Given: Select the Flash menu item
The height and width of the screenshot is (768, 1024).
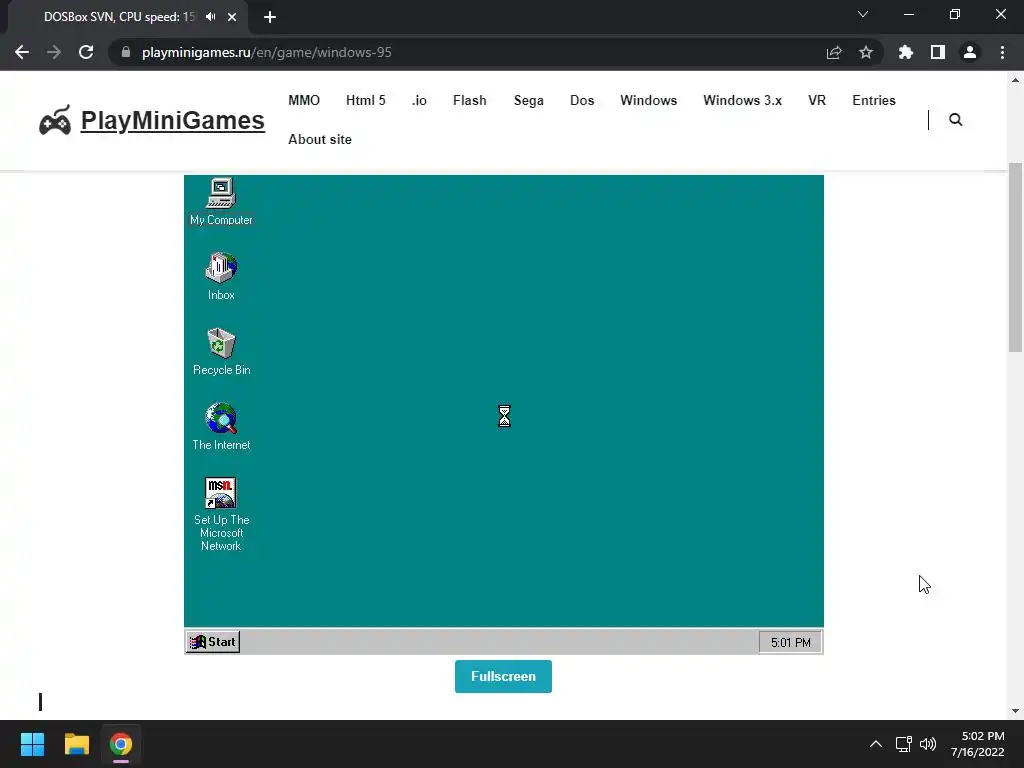Looking at the screenshot, I should [470, 101].
